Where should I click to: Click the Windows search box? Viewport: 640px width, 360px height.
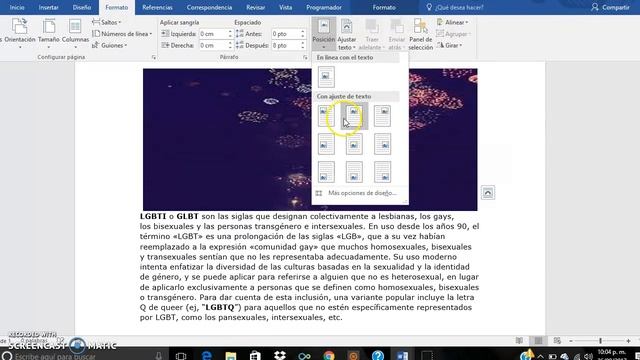[x=83, y=356]
